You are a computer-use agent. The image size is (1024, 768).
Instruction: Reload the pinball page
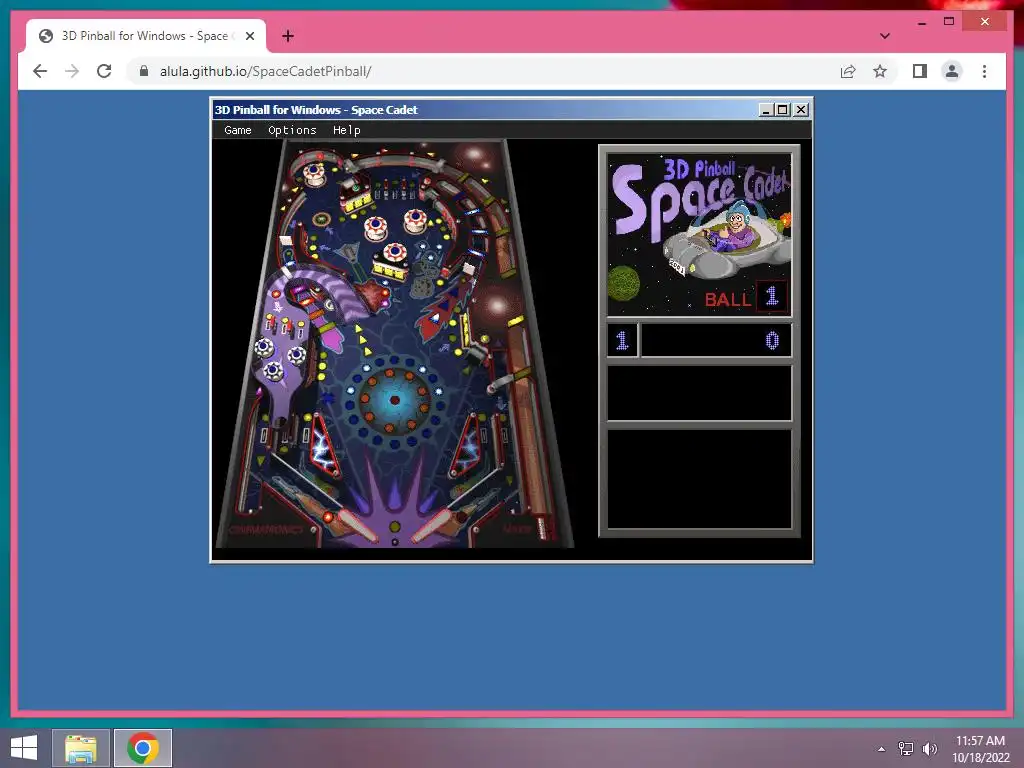(x=104, y=71)
